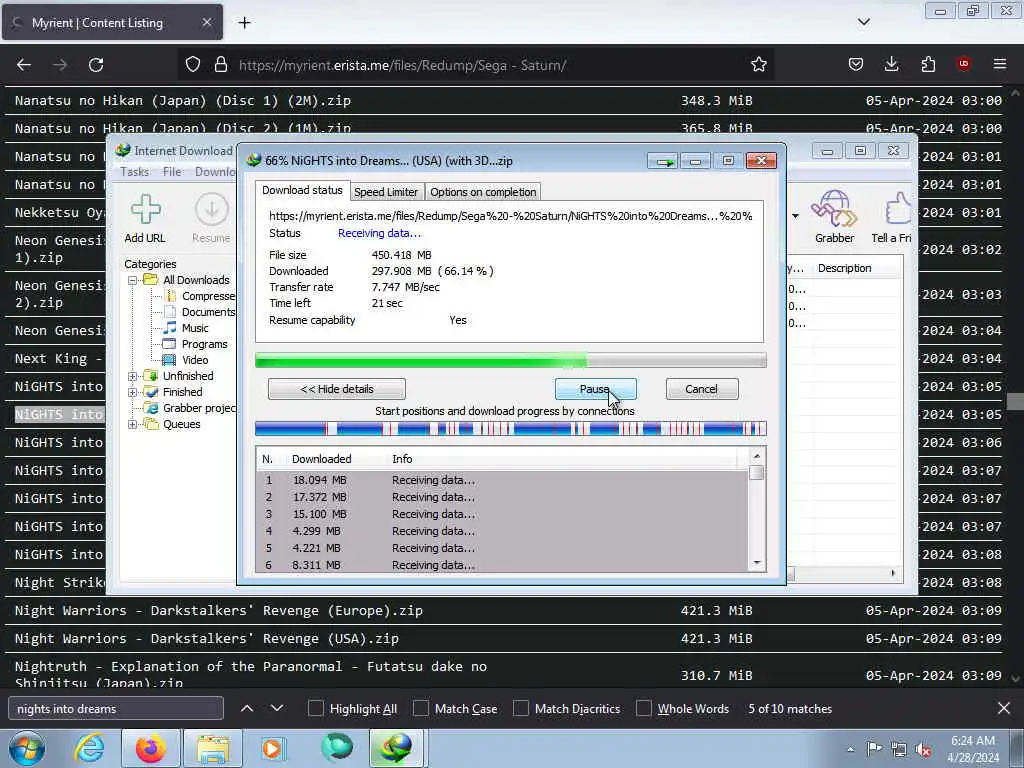Image resolution: width=1024 pixels, height=768 pixels.
Task: Open IDM toolbar overflow dropdown arrow
Action: point(795,216)
